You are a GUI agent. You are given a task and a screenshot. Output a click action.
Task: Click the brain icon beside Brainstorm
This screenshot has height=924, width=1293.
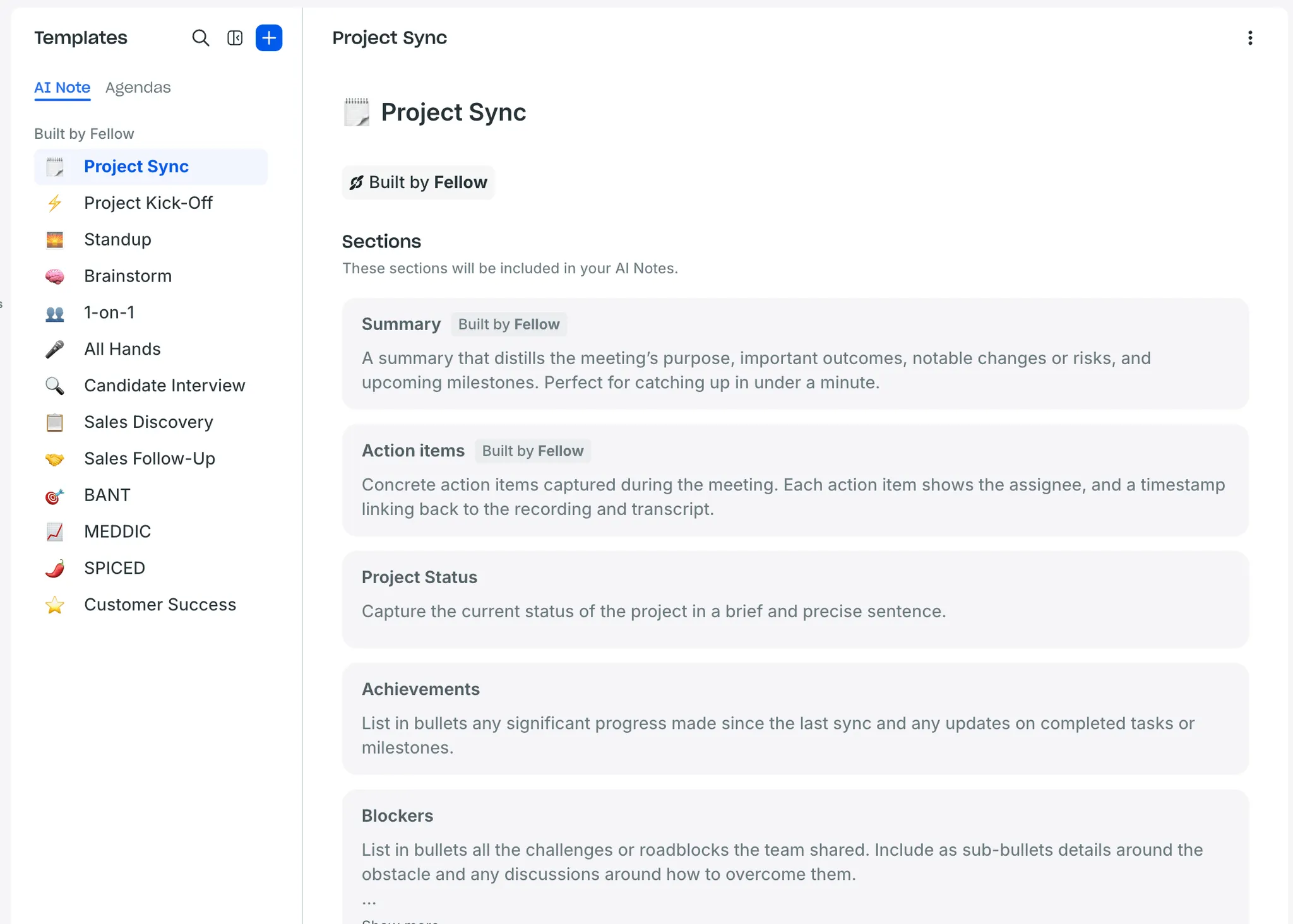(55, 276)
